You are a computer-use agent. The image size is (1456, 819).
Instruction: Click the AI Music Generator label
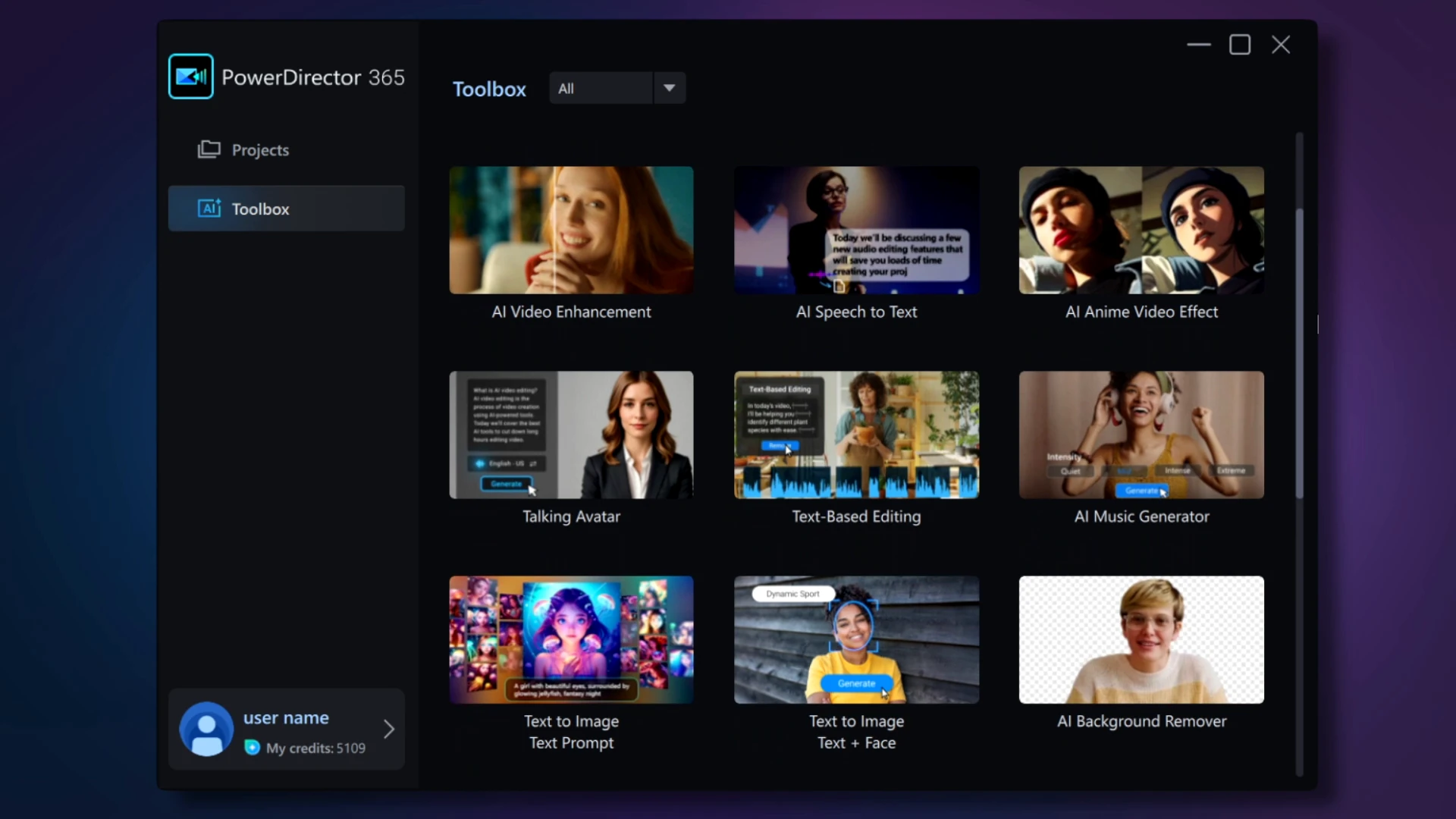click(1141, 516)
